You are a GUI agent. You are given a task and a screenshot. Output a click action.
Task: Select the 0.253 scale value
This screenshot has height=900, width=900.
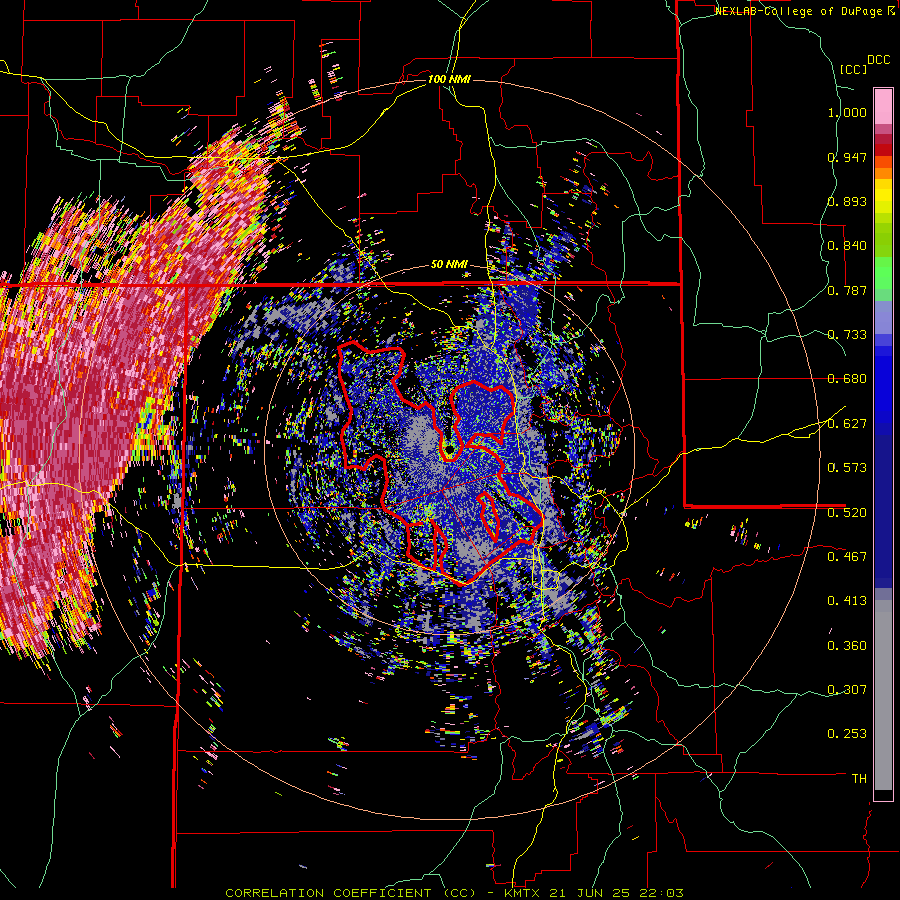click(x=847, y=734)
